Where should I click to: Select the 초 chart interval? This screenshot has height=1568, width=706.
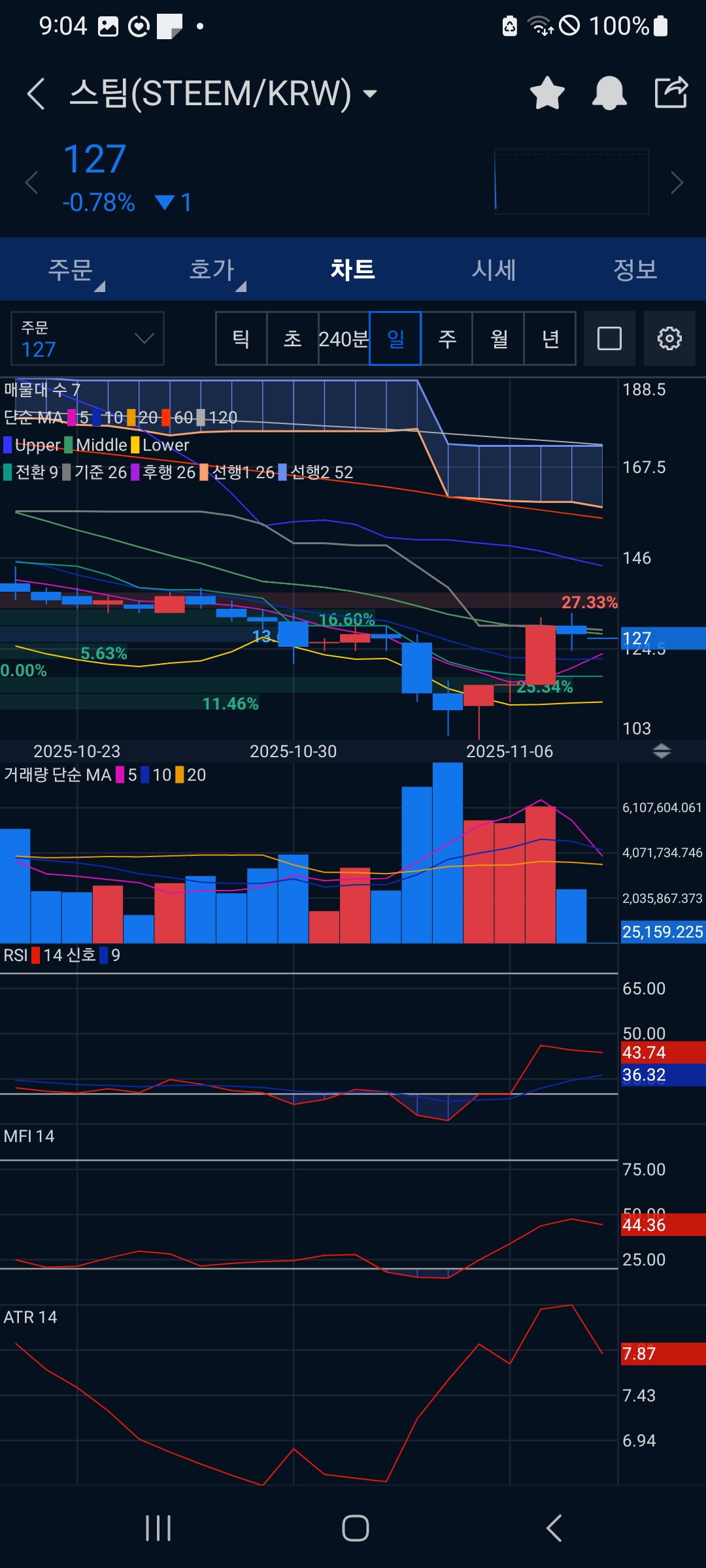tap(292, 338)
